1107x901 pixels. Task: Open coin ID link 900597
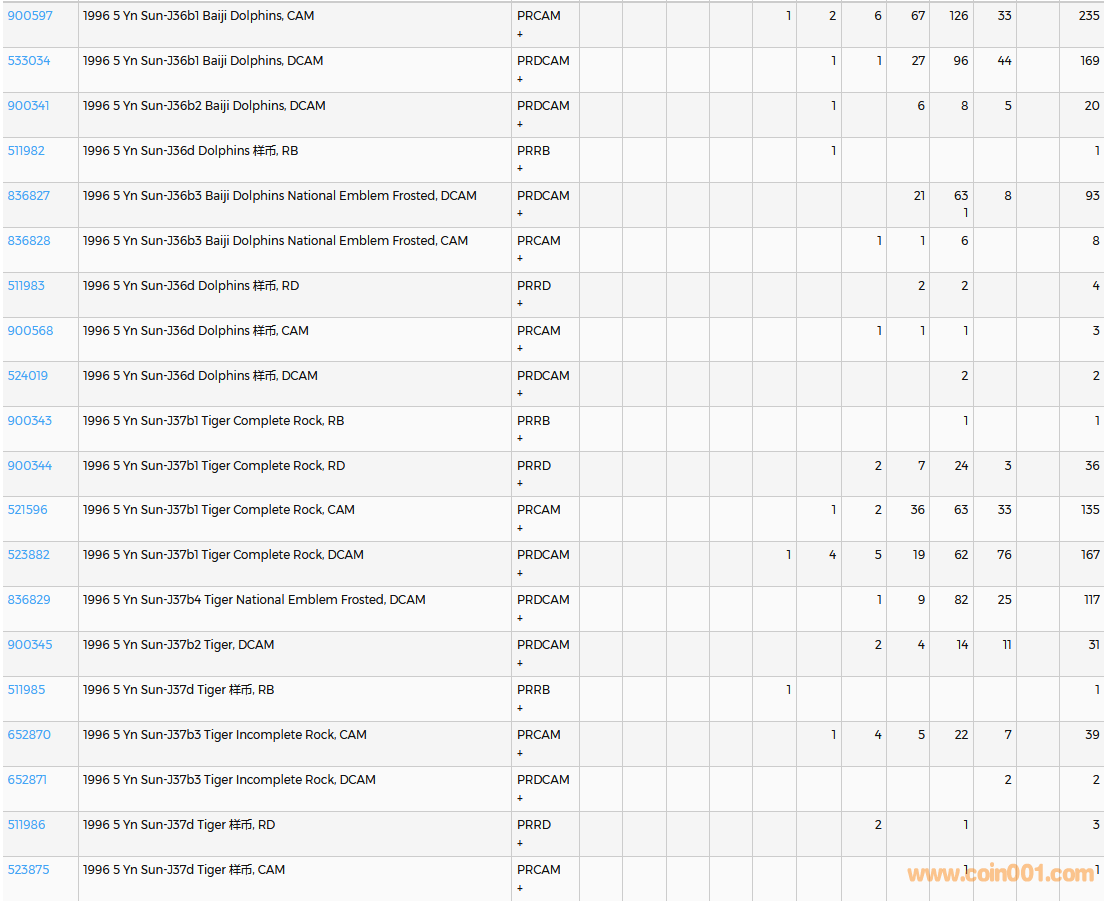pyautogui.click(x=30, y=16)
